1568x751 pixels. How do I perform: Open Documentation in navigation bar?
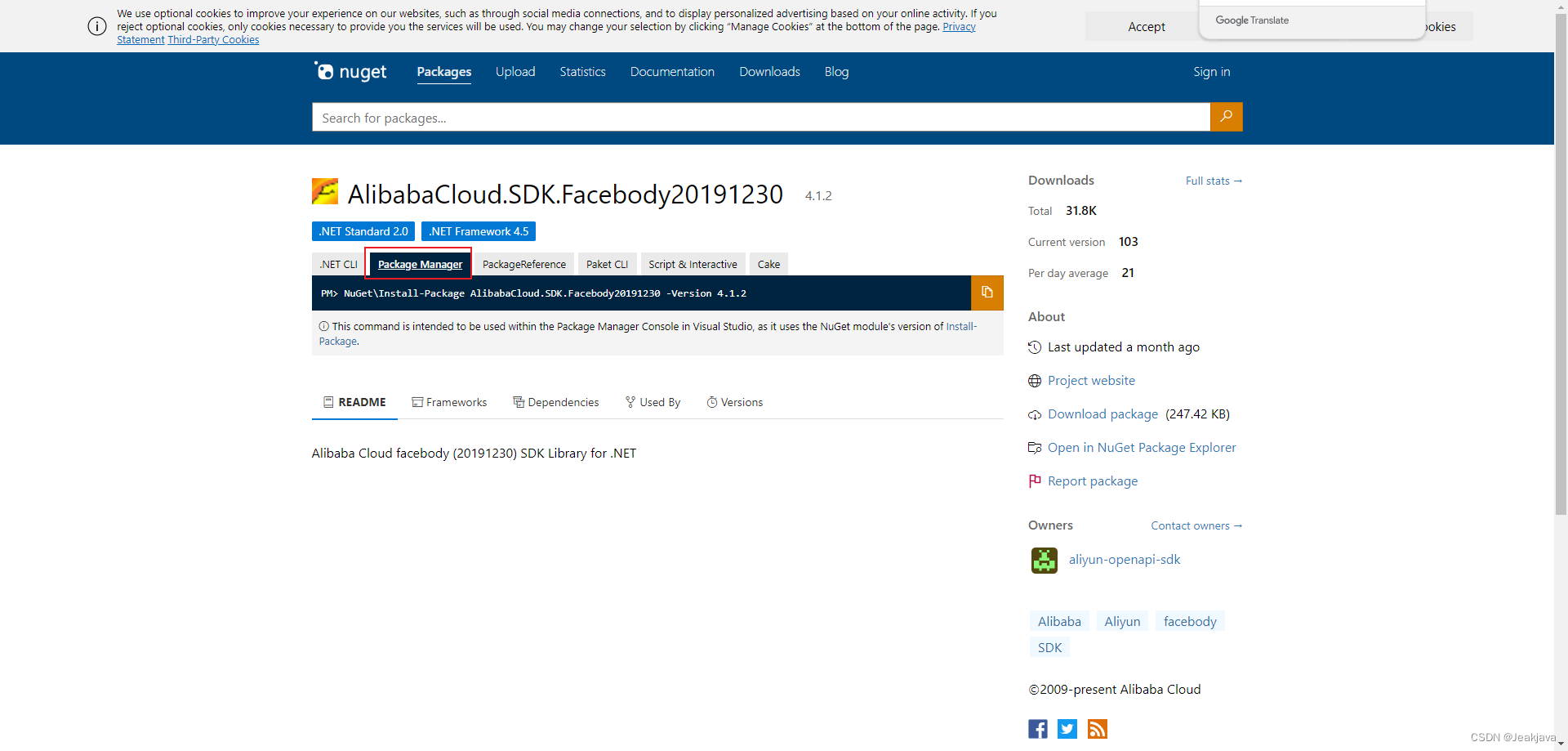click(672, 72)
